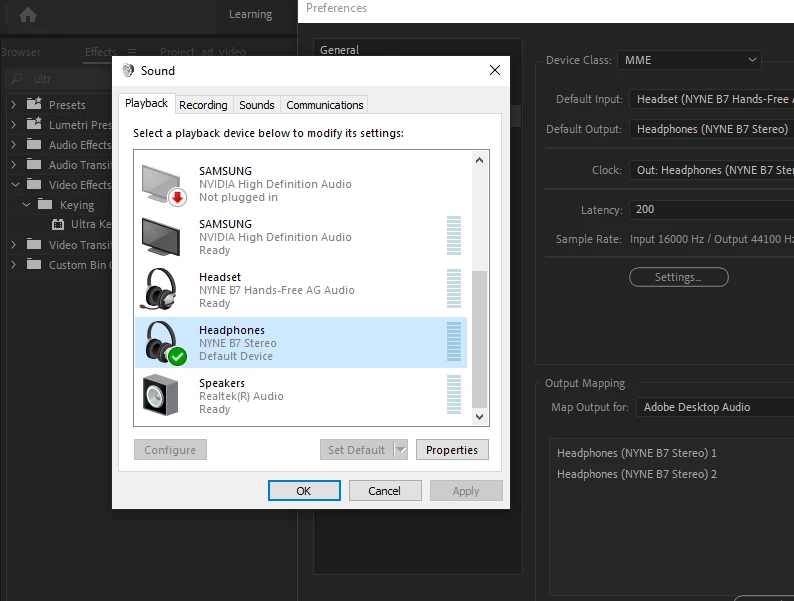Expand the Audio Transitions bin
Screen dimensions: 794x601
click(x=14, y=165)
